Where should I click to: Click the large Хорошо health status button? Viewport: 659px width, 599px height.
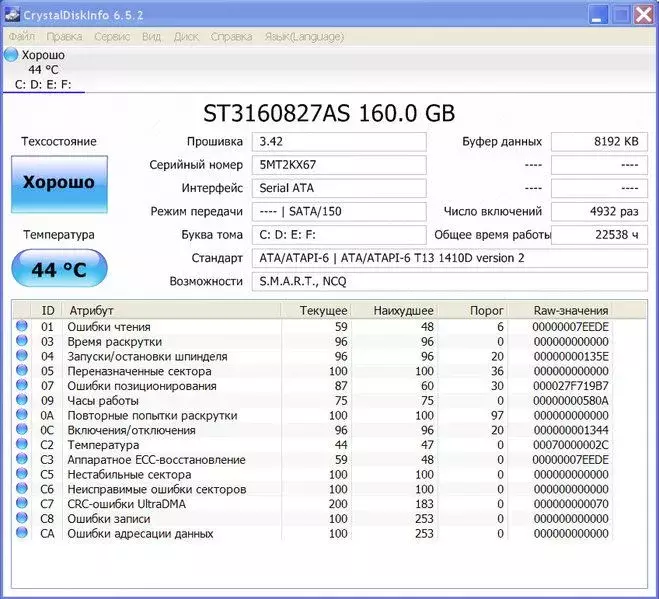coord(59,184)
